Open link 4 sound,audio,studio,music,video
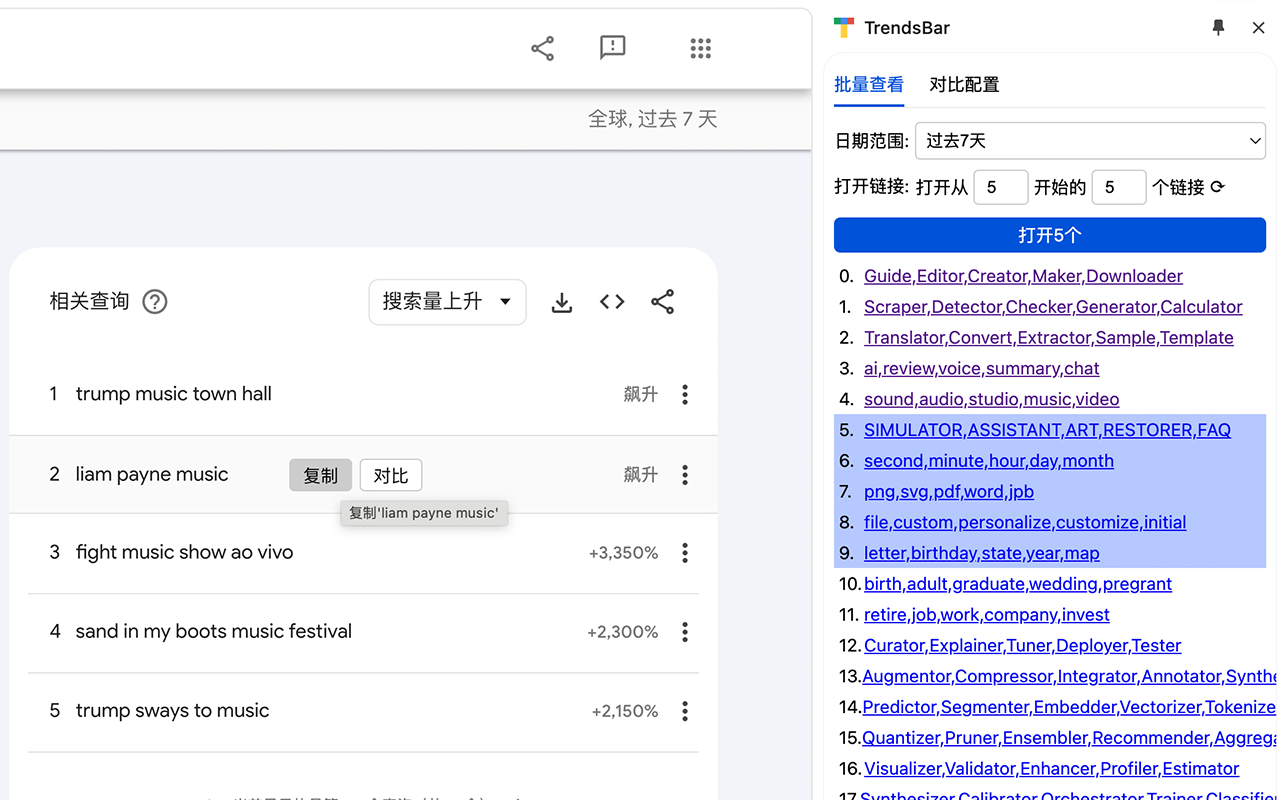 991,400
